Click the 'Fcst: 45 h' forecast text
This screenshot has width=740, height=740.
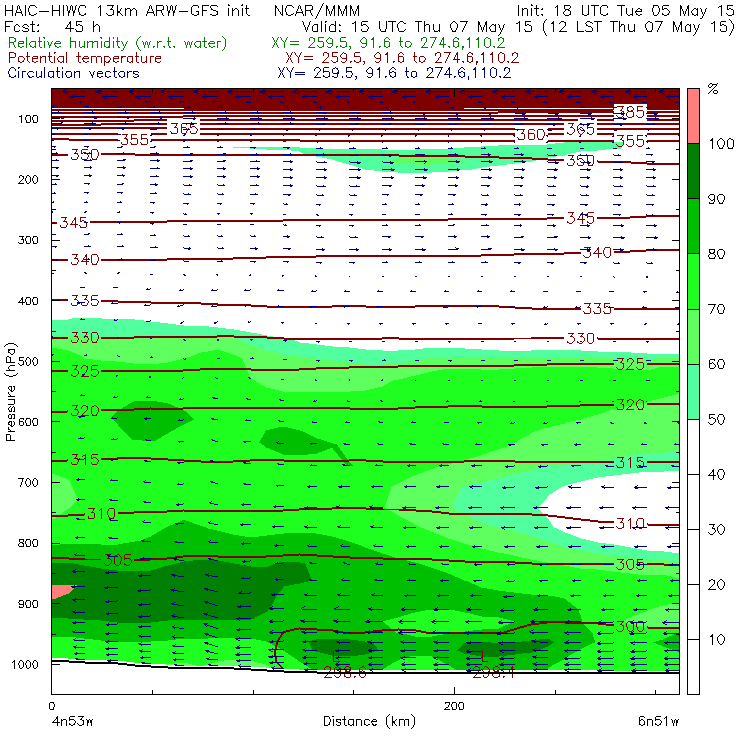(x=52, y=26)
